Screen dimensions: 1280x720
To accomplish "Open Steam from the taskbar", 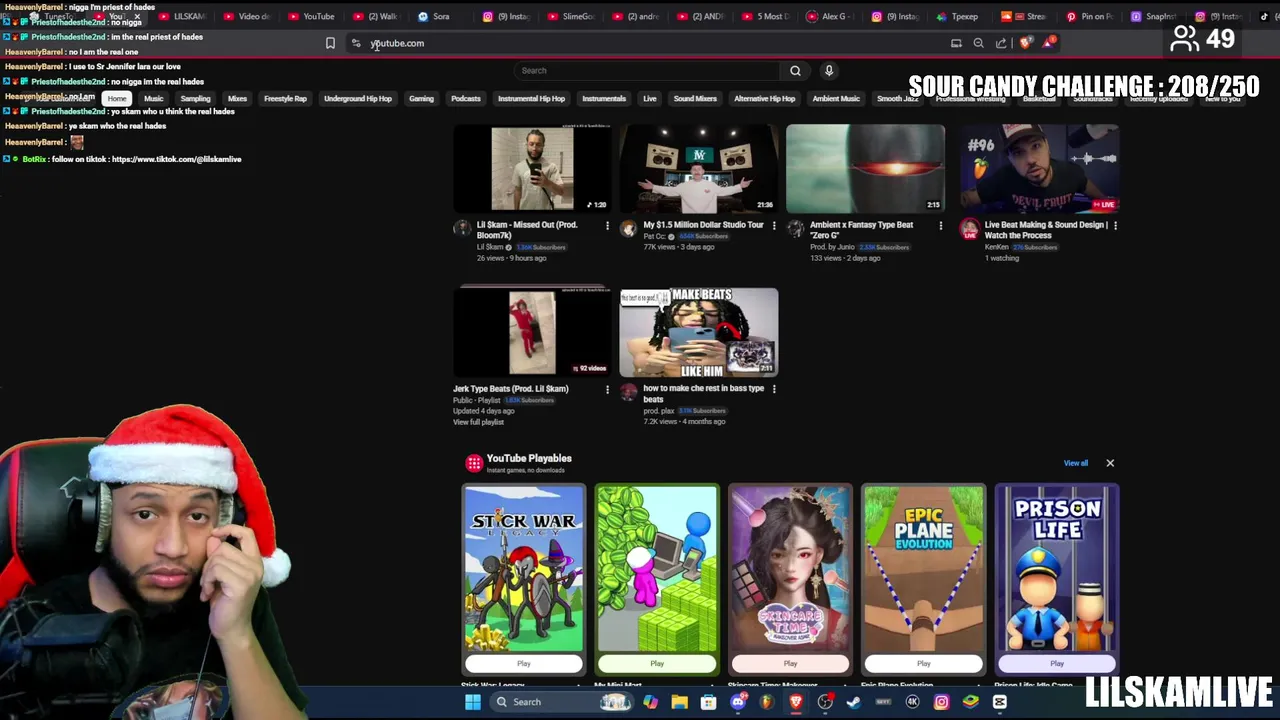I will (854, 702).
